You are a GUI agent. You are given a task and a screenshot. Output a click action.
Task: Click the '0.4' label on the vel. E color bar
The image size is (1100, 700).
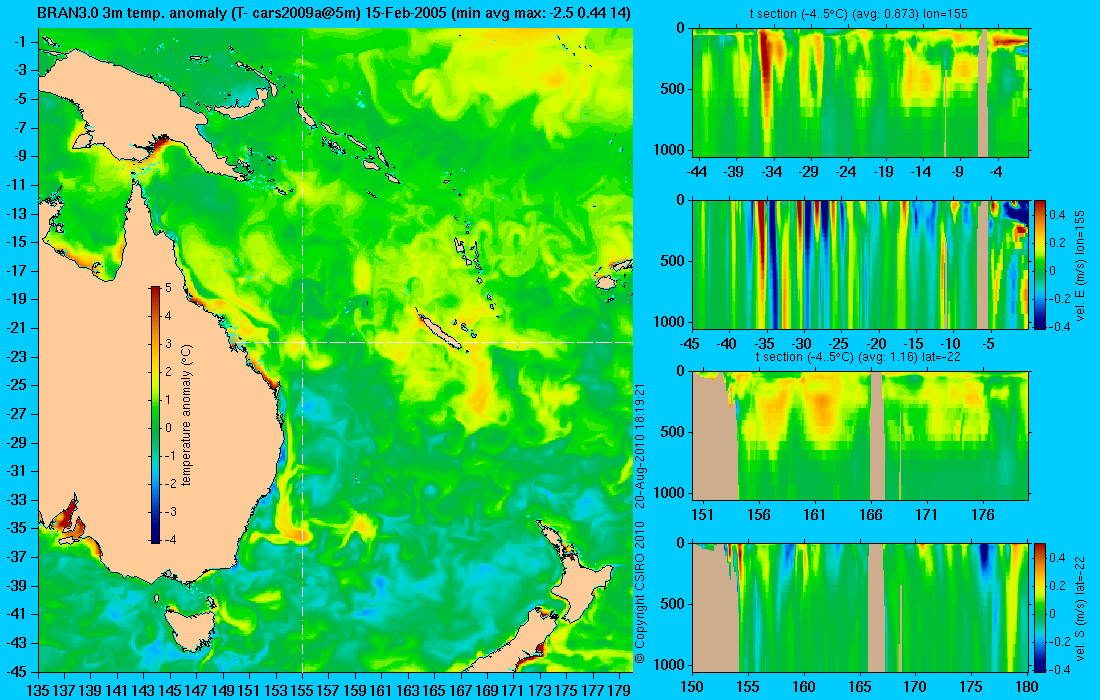(x=1057, y=214)
